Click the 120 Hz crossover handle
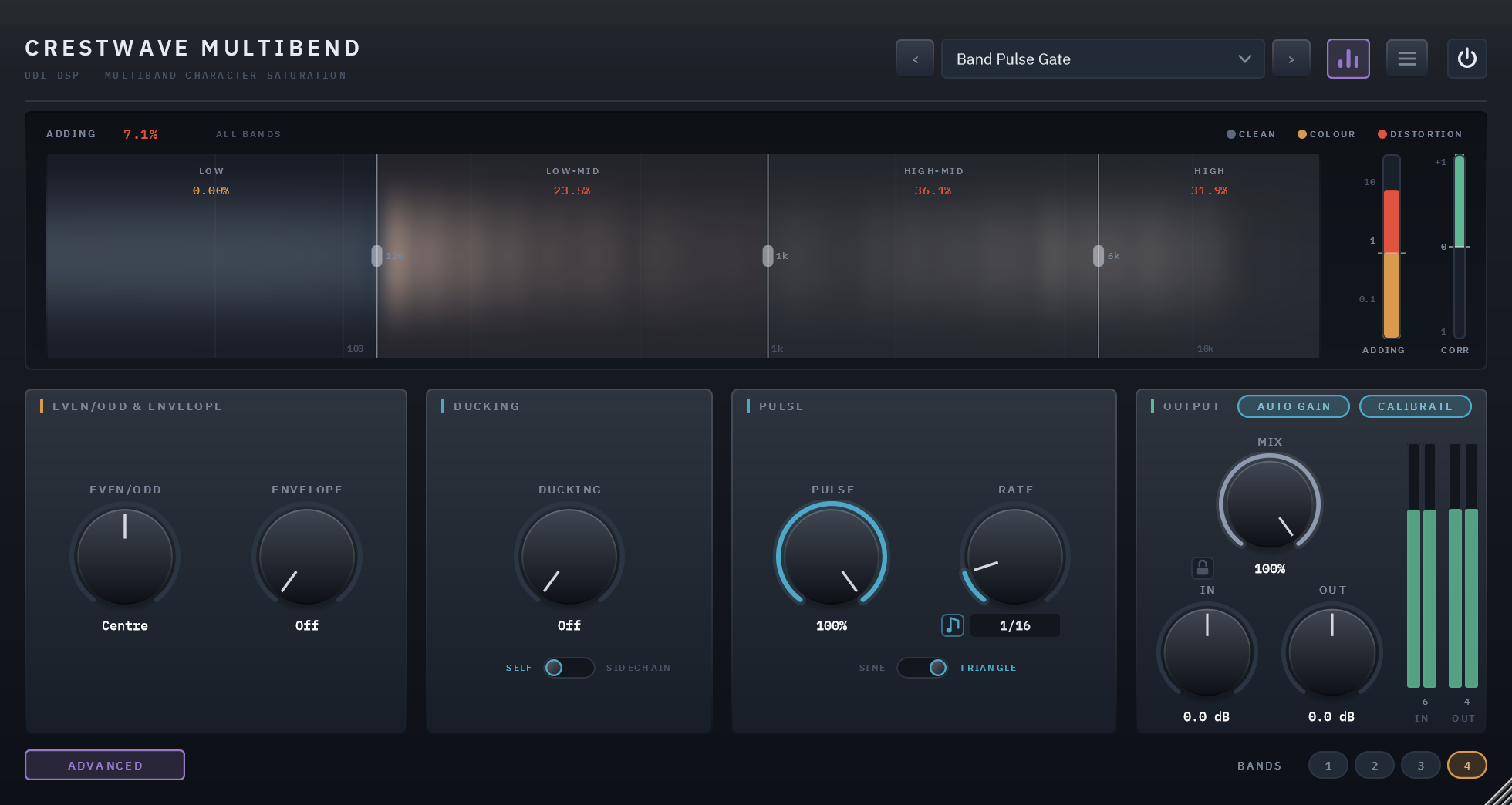Screen dimensions: 1512x805 pos(376,256)
